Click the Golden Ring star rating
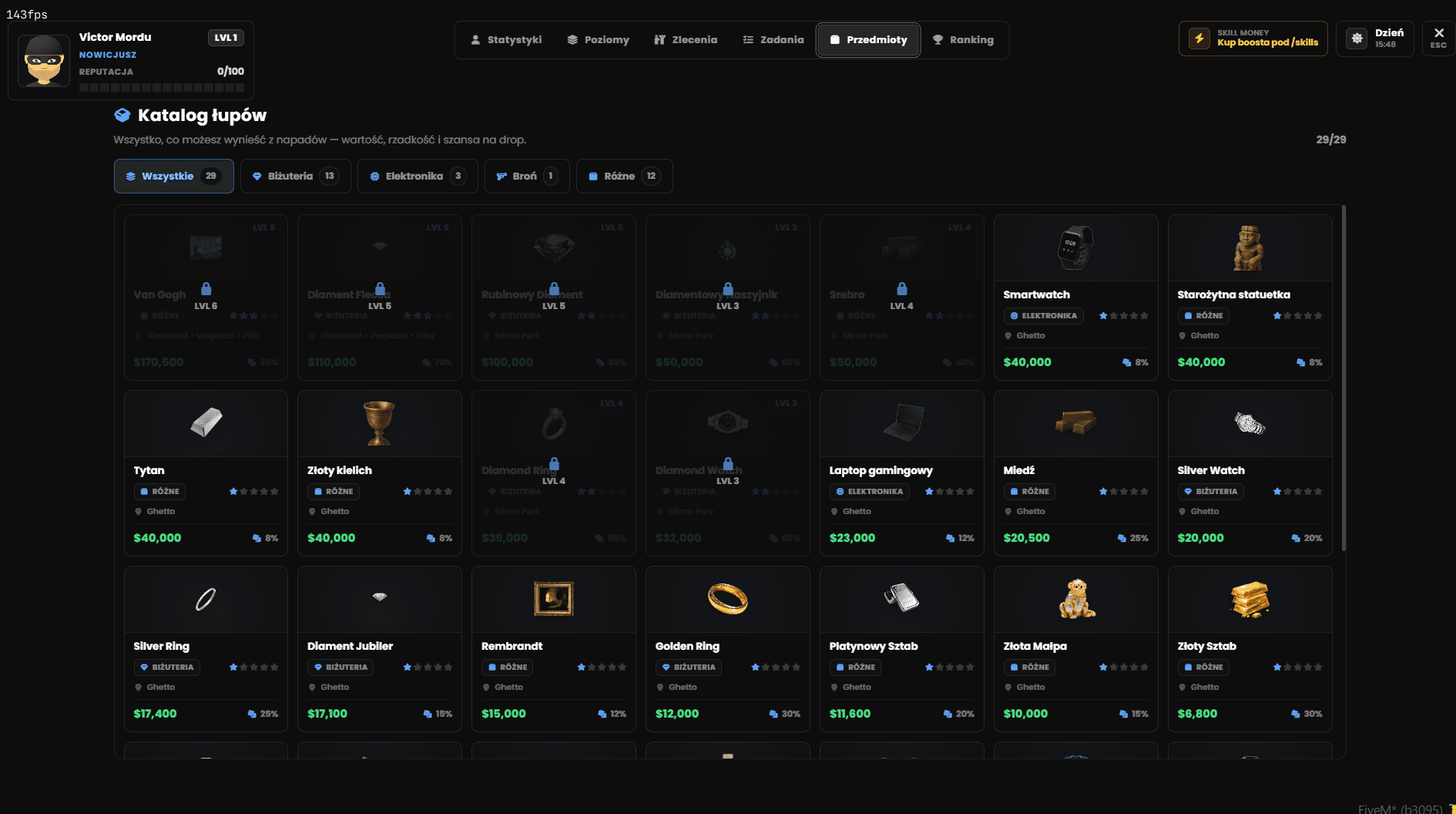1456x814 pixels. pos(775,668)
